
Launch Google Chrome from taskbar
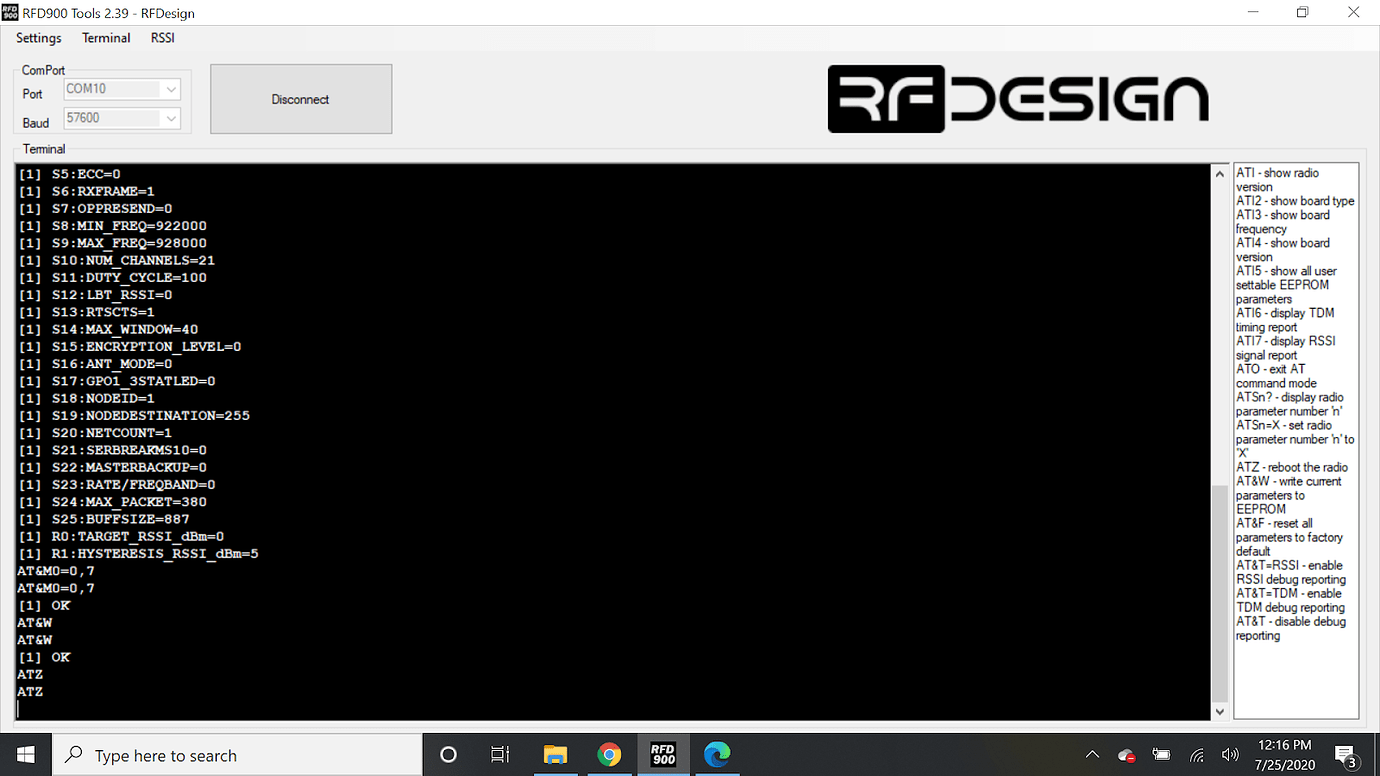(609, 754)
